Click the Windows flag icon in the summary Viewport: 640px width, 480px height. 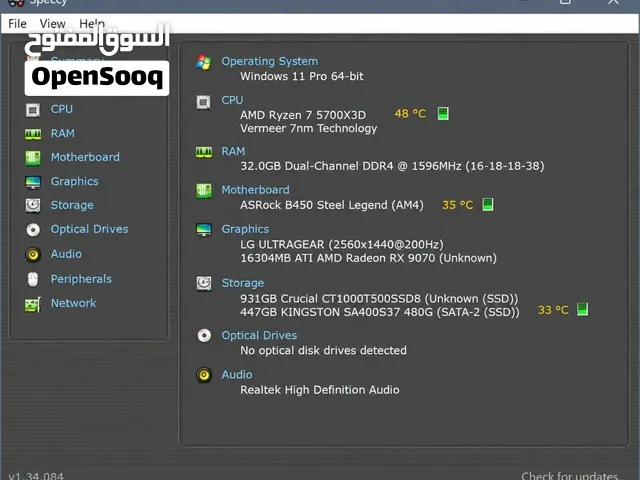coord(204,62)
